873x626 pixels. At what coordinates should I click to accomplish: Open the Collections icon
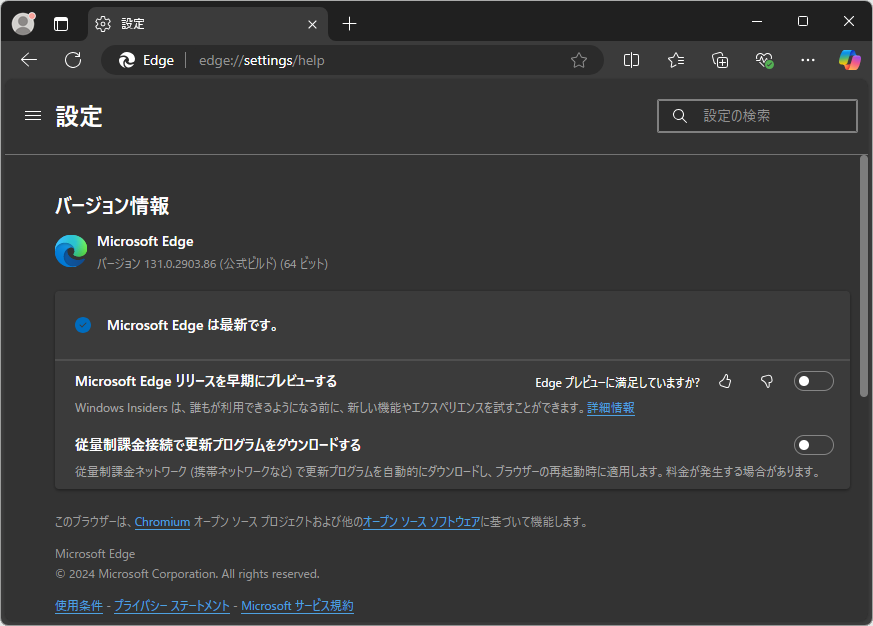719,60
